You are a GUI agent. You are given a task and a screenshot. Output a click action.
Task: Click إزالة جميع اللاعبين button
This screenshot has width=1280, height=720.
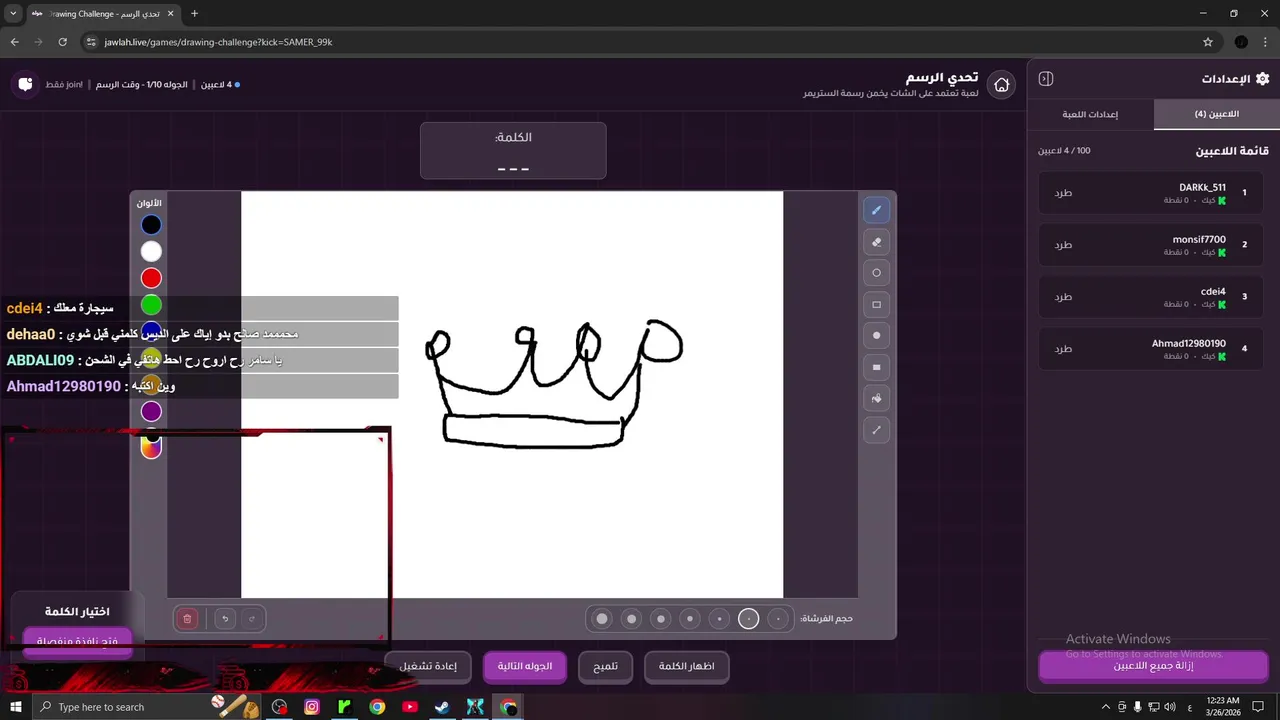(x=1153, y=666)
